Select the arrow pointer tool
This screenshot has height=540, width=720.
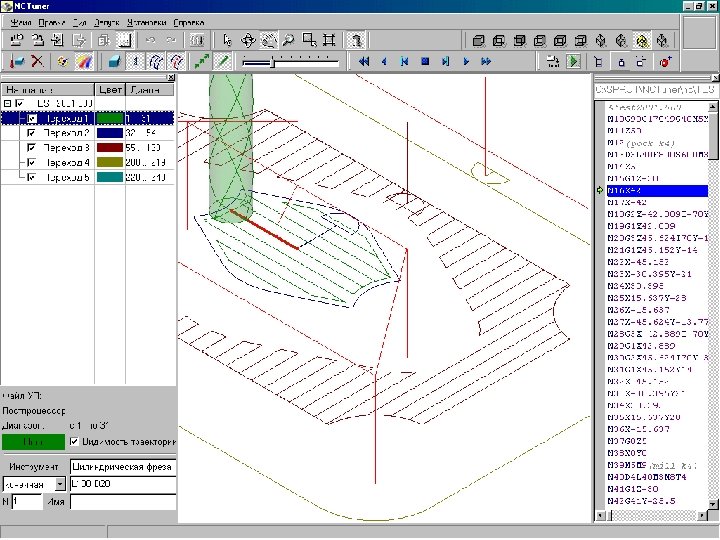[228, 40]
